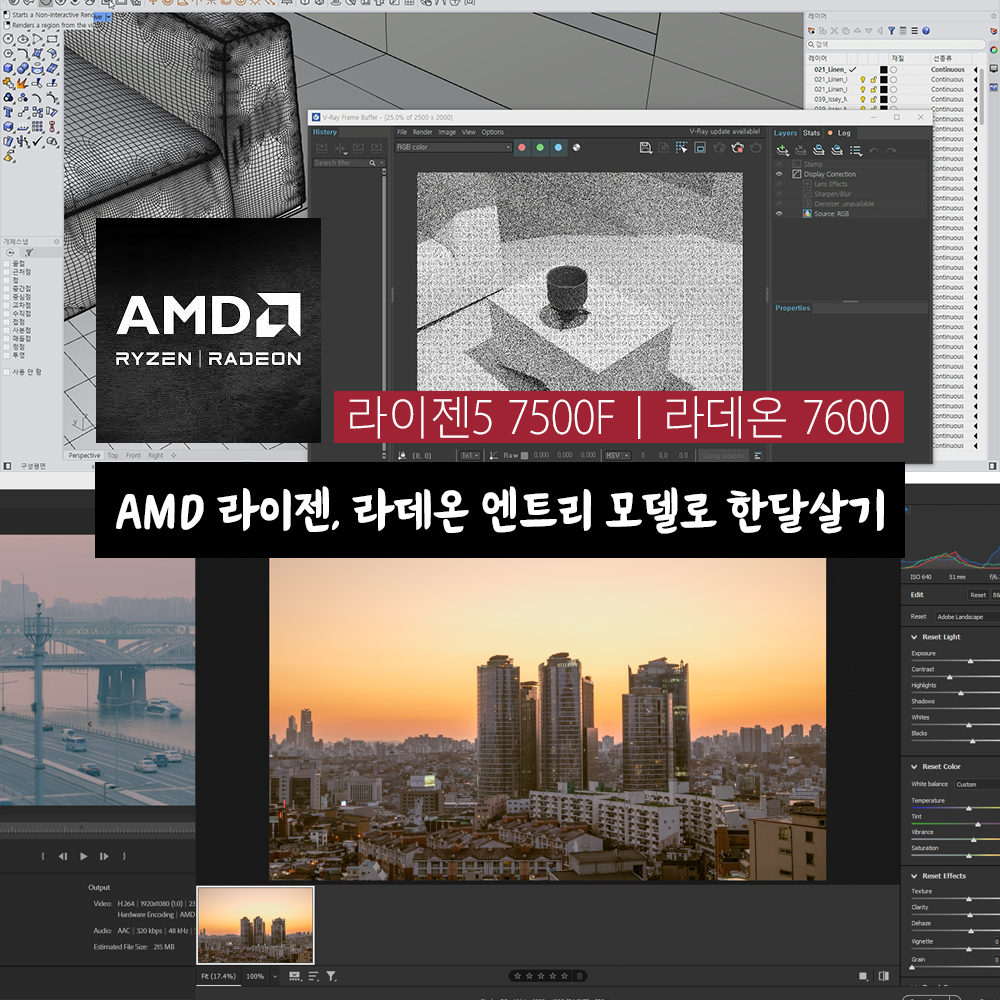This screenshot has height=1000, width=1000.
Task: Select the Explode tool in Rhino sidebar
Action: (23, 83)
